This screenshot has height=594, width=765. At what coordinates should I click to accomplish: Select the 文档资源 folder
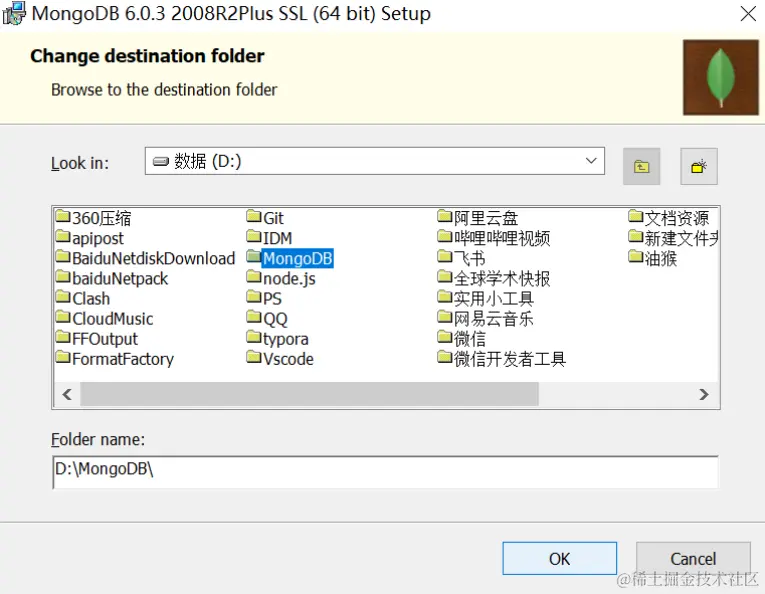669,218
